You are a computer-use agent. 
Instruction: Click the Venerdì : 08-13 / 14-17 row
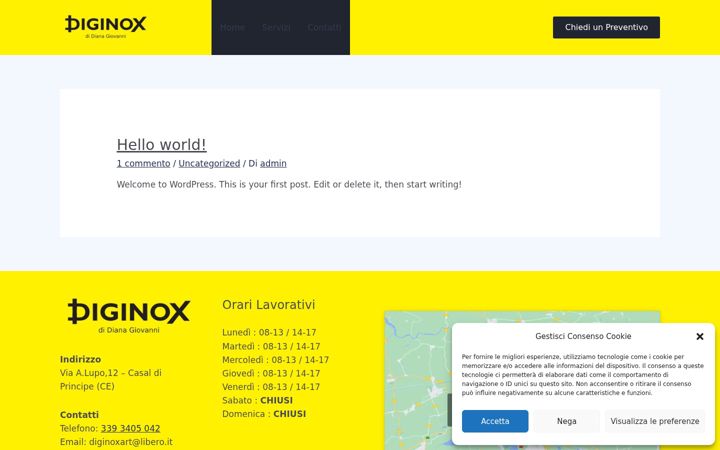[271, 387]
